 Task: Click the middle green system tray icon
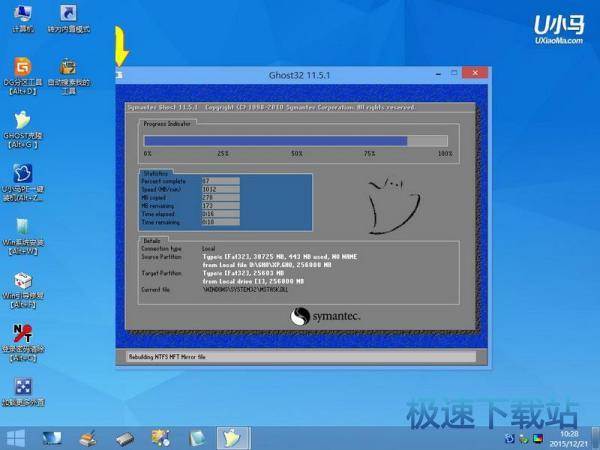pyautogui.click(x=524, y=439)
